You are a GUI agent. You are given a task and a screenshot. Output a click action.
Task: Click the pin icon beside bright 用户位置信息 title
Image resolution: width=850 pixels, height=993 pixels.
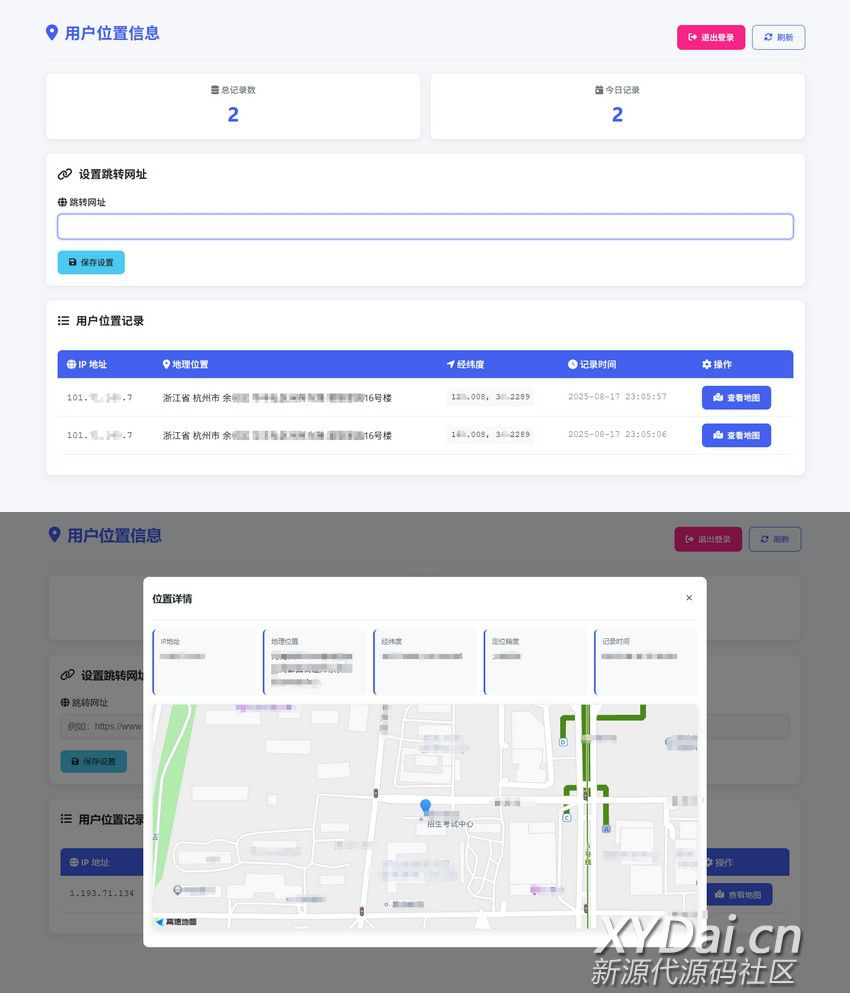(52, 33)
